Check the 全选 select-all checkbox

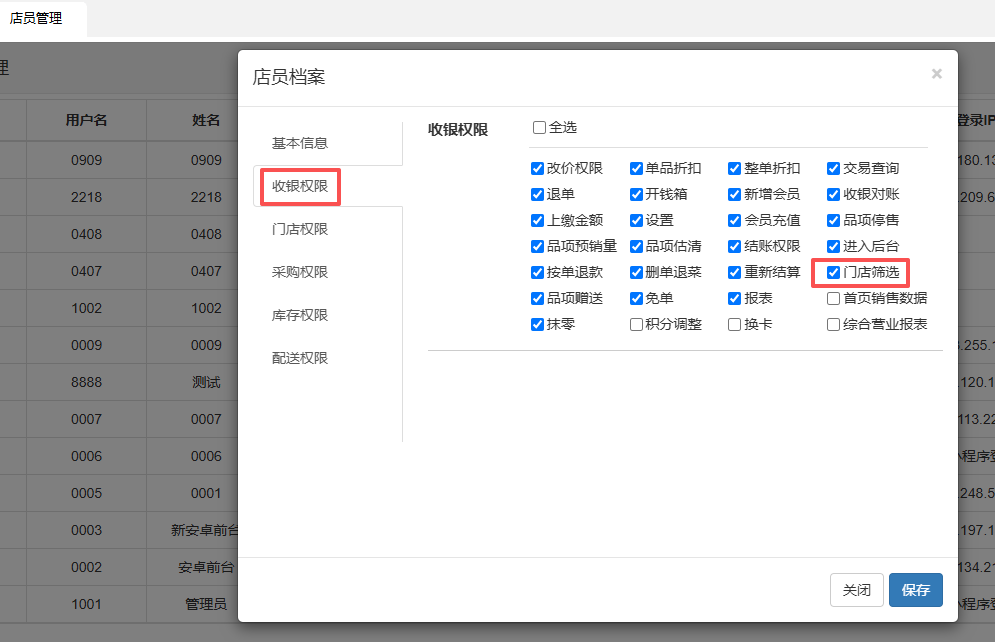click(x=540, y=128)
